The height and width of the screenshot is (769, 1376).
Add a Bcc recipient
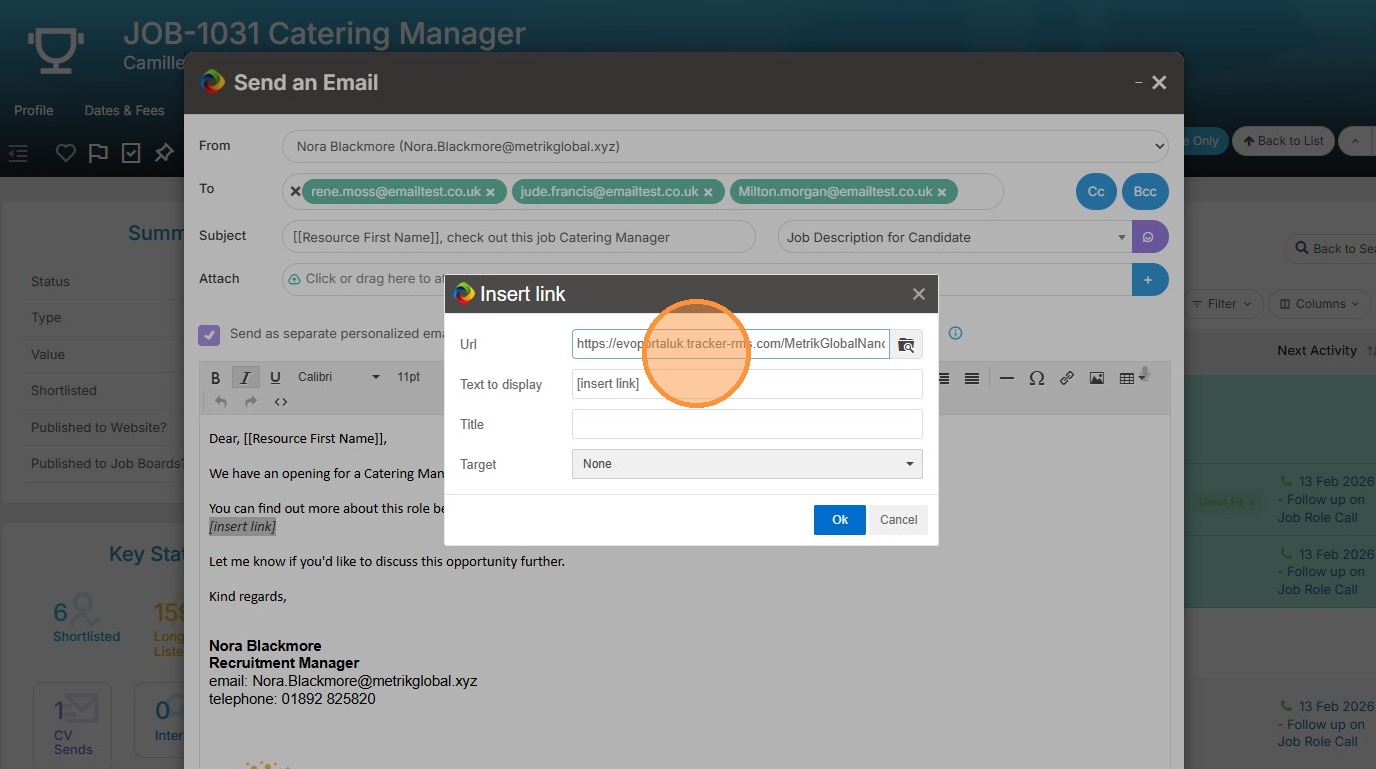coord(1145,192)
